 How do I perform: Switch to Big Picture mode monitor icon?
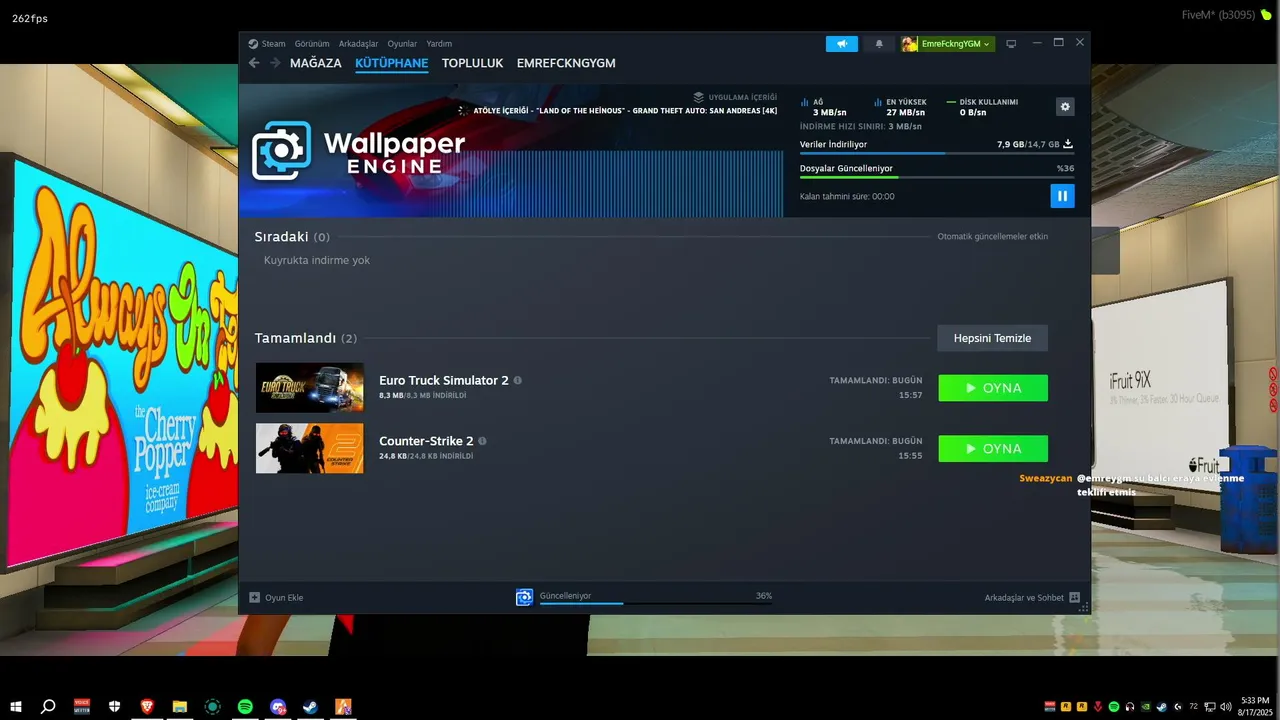pos(1011,44)
